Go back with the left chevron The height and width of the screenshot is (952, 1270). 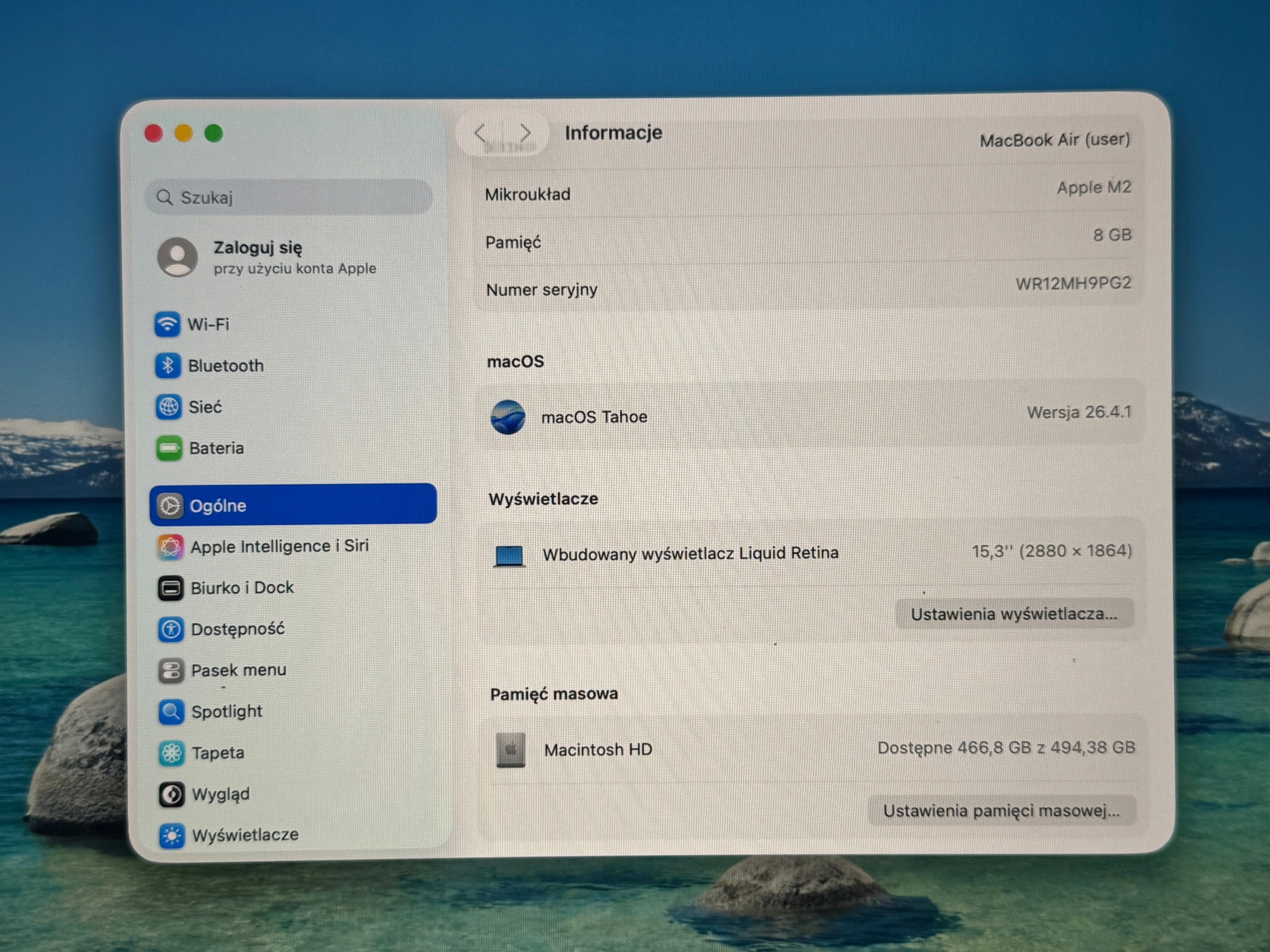click(x=481, y=134)
